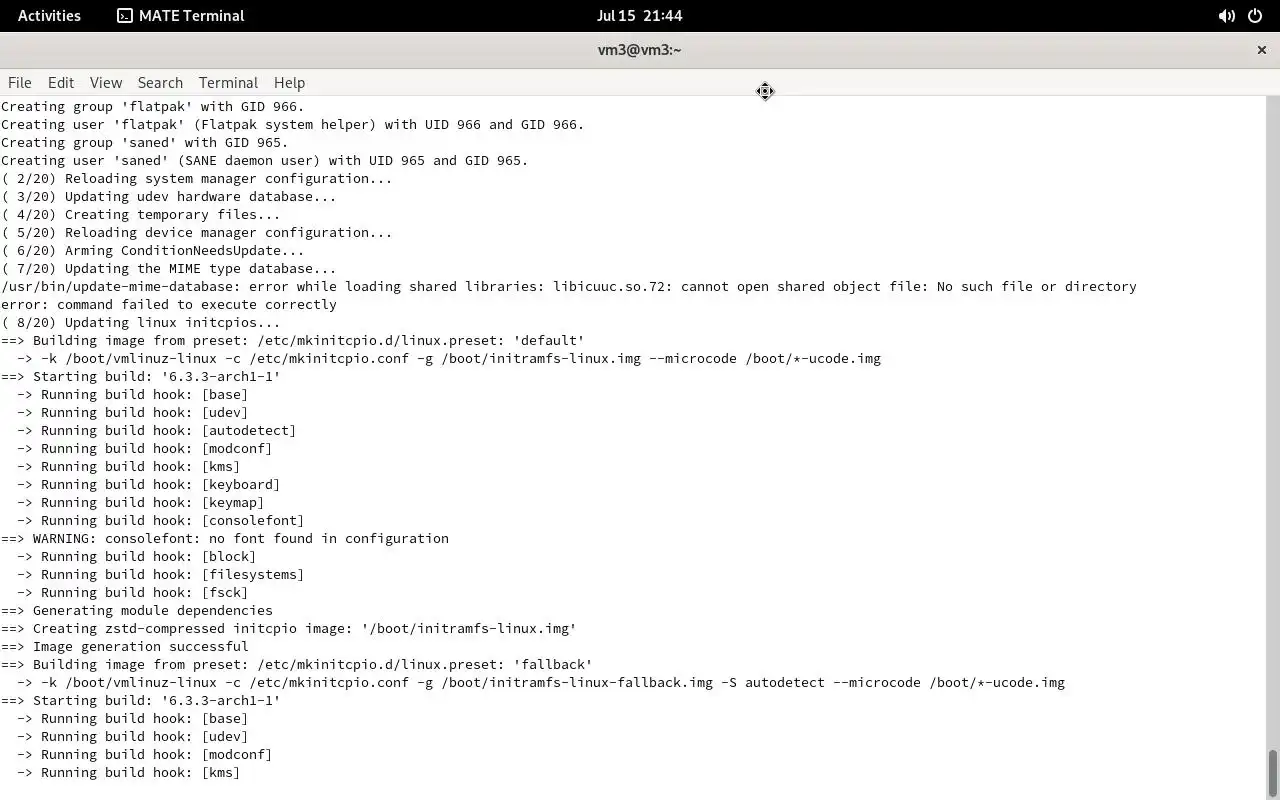Open the View menu
1280x800 pixels.
[105, 83]
